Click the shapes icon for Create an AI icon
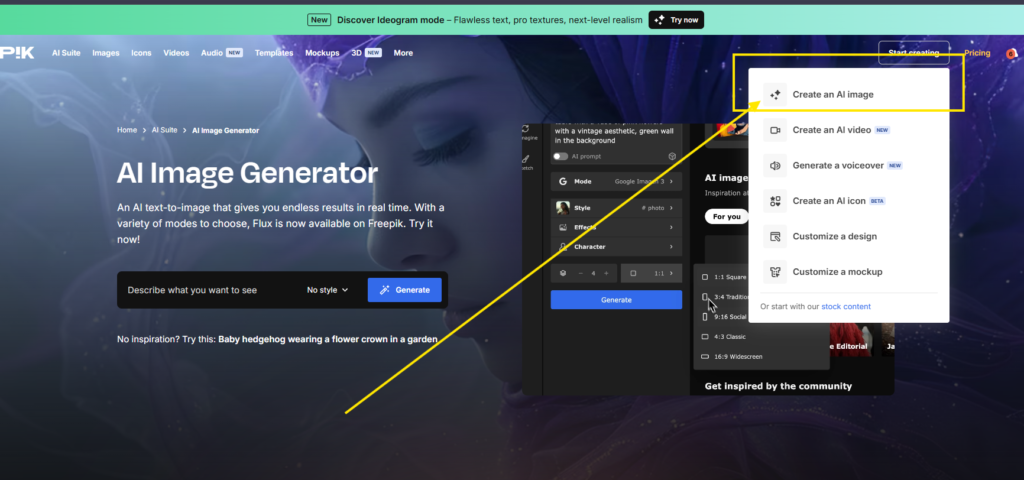 [775, 201]
